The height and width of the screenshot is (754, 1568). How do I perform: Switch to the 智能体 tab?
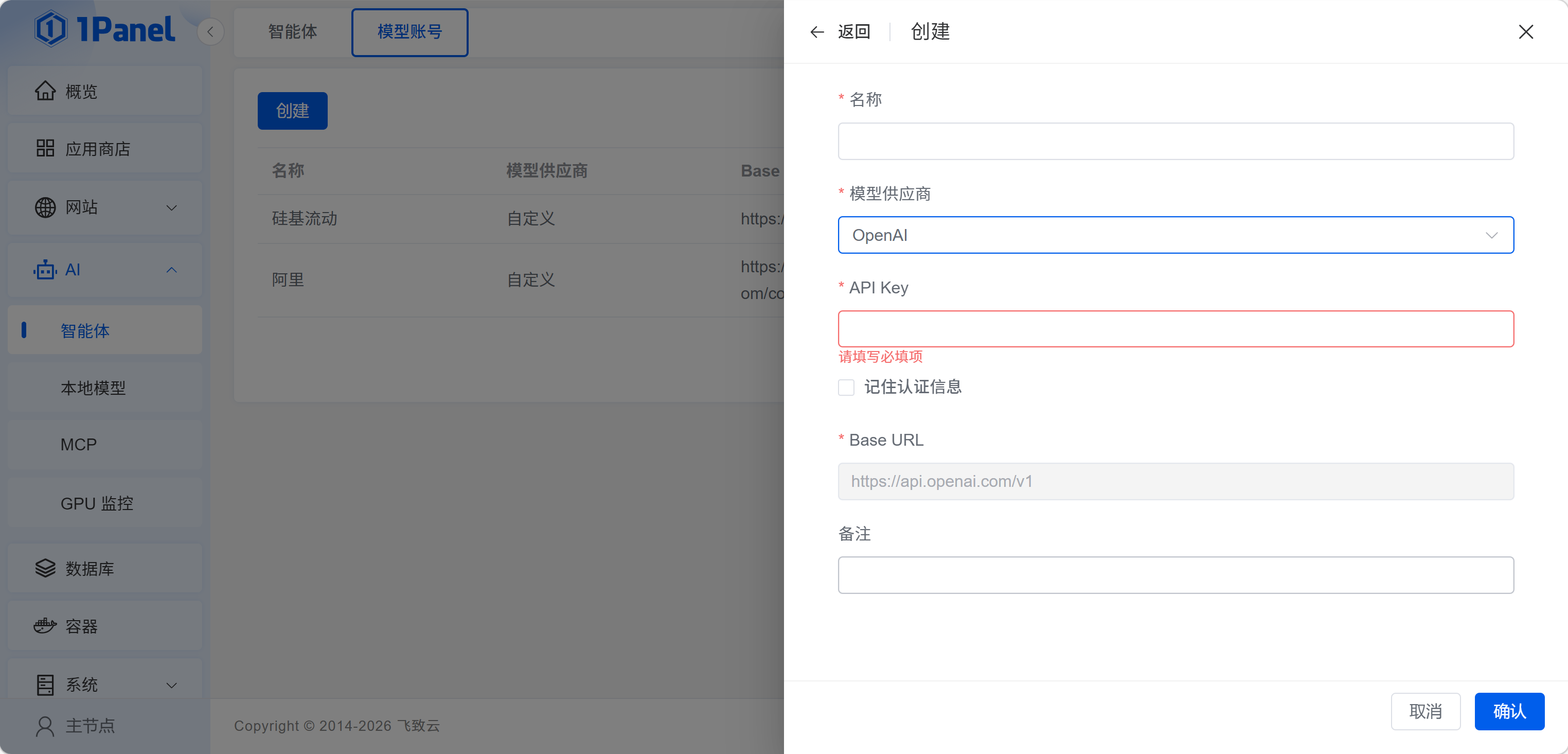292,32
